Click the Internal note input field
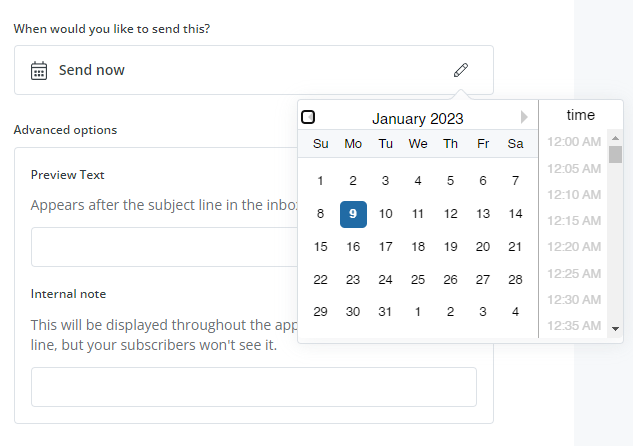The image size is (633, 446). [x=254, y=387]
